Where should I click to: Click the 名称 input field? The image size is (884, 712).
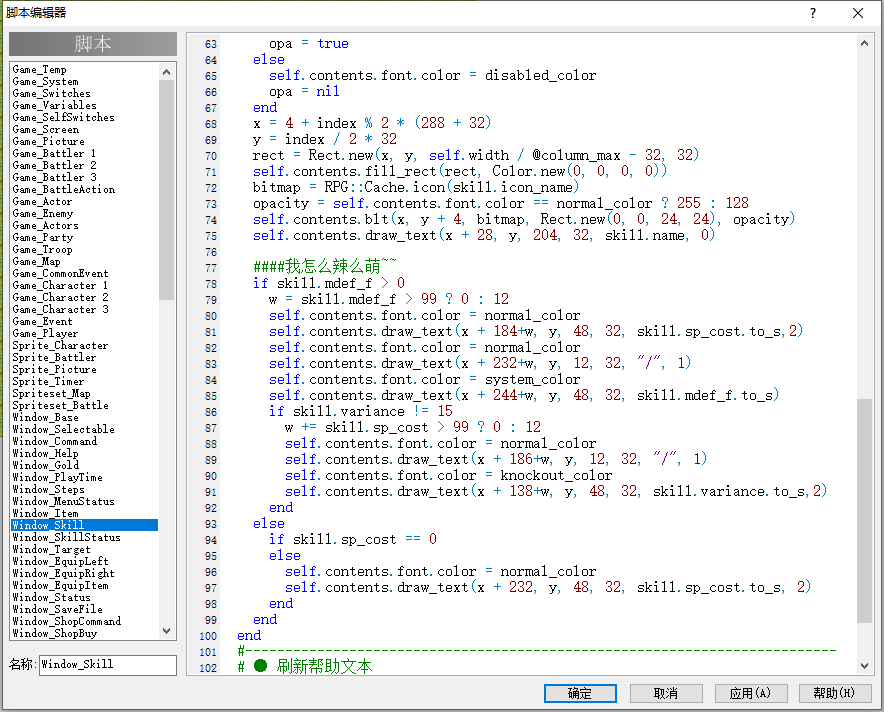click(x=108, y=665)
